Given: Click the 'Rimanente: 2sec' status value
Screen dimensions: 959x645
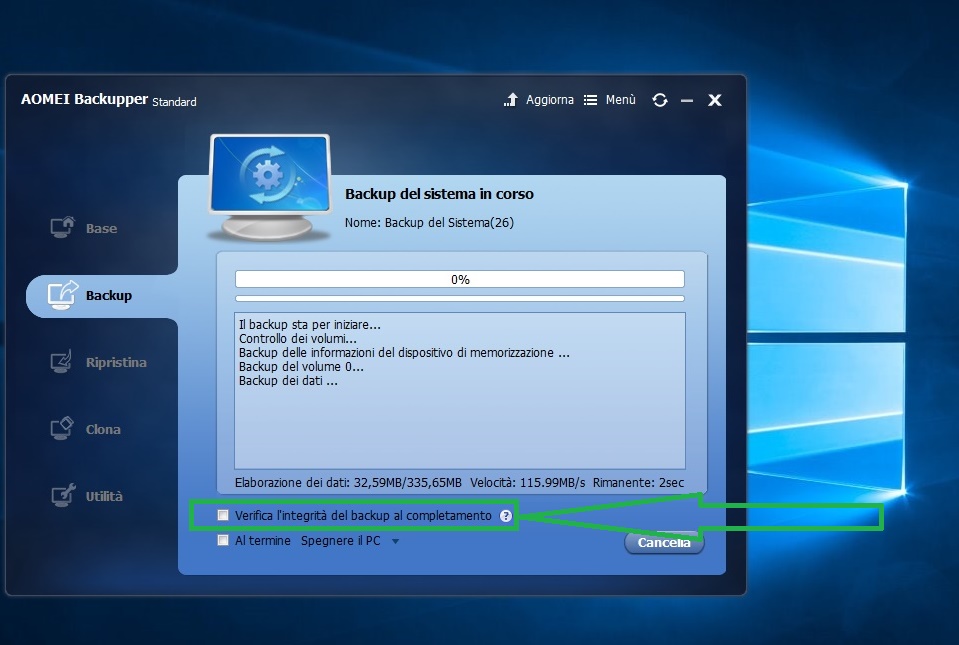Looking at the screenshot, I should (639, 482).
